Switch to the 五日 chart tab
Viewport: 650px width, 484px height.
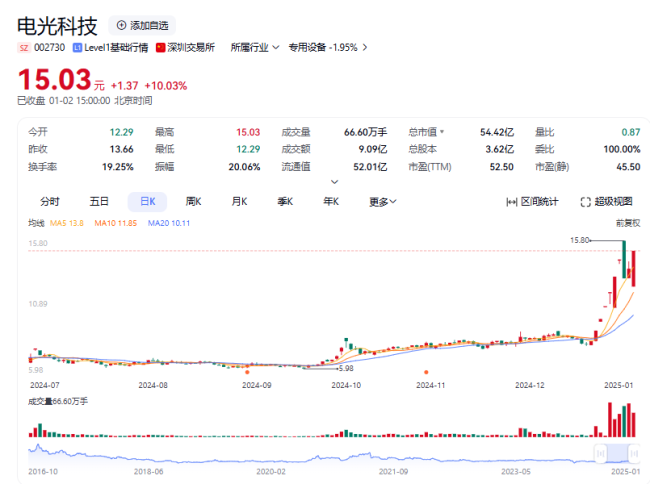pyautogui.click(x=99, y=202)
